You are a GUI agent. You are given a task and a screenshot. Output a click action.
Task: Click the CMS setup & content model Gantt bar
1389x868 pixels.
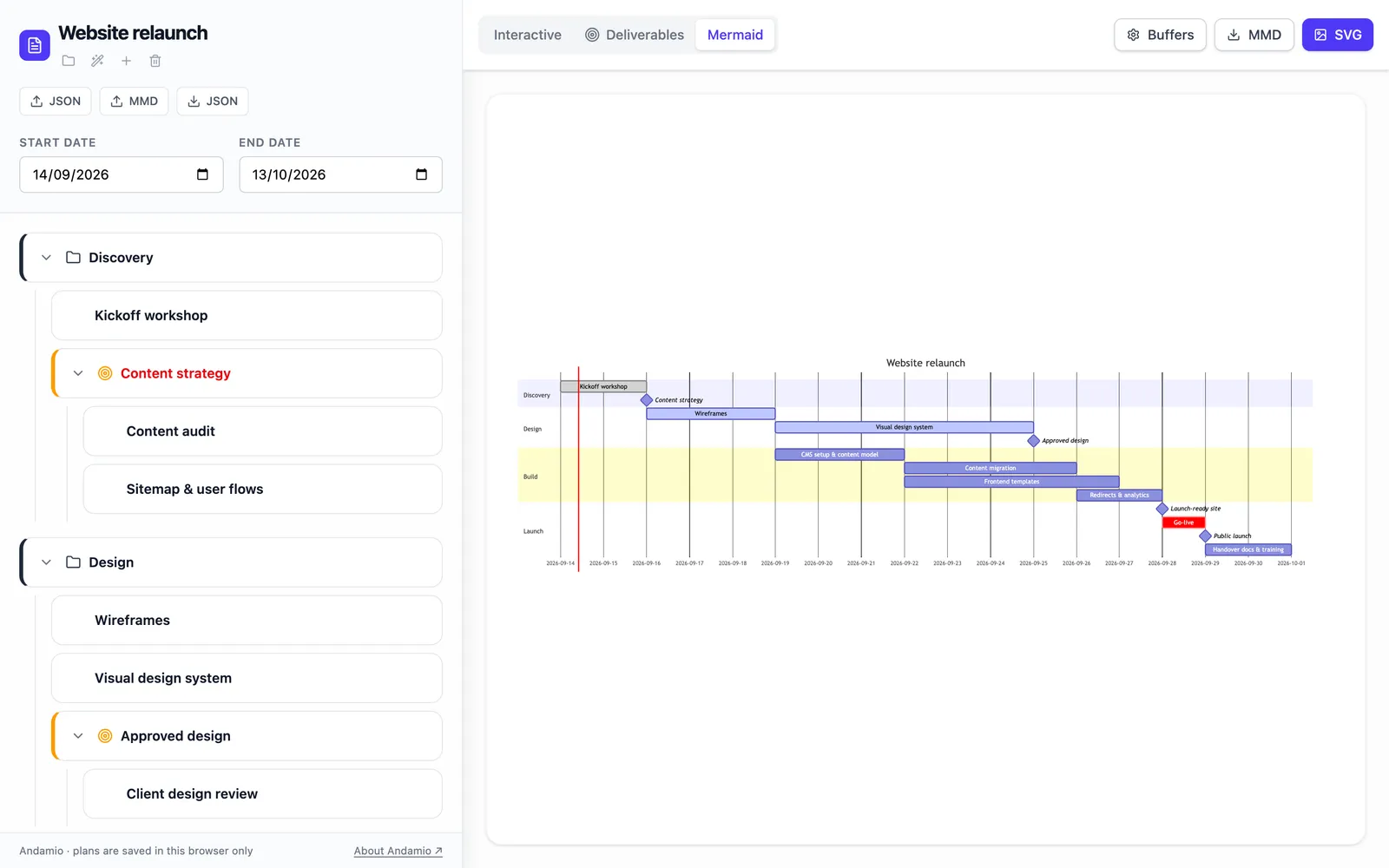pos(839,455)
